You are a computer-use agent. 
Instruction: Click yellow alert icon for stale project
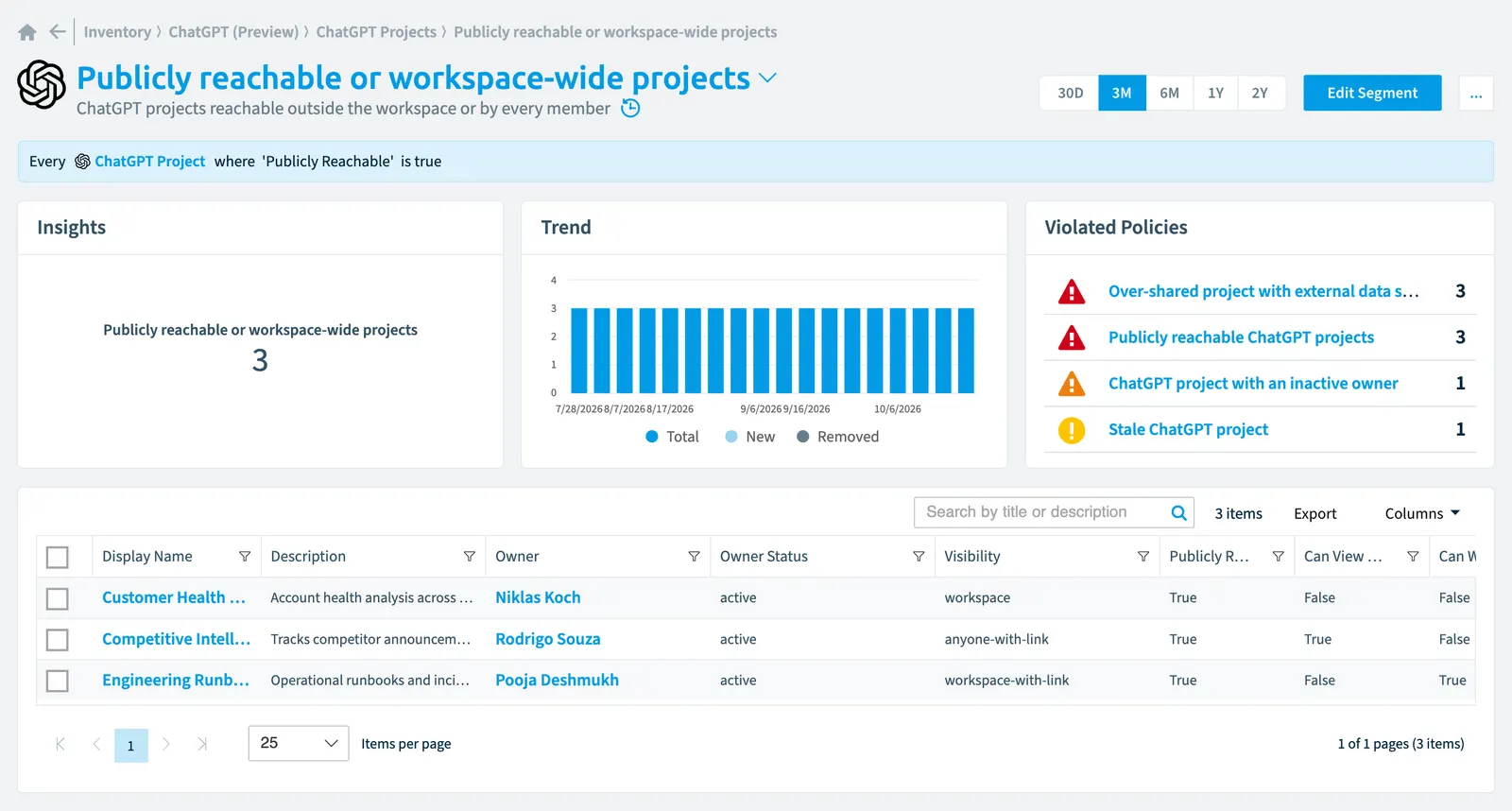pyautogui.click(x=1072, y=430)
